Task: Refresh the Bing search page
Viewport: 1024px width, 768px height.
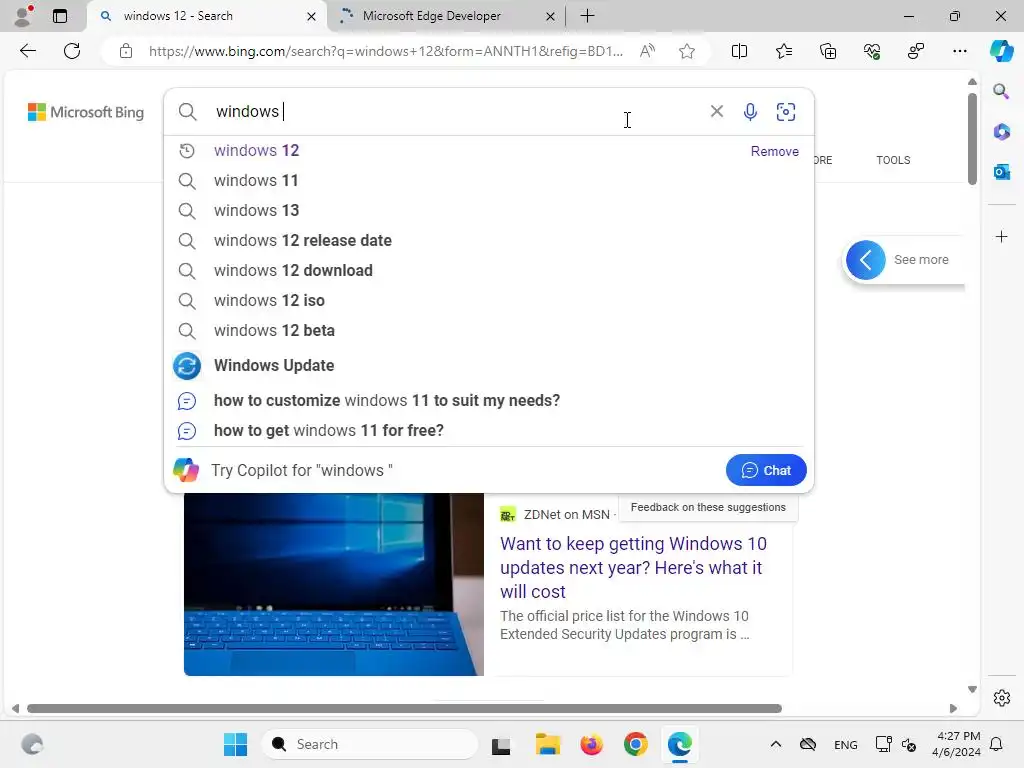Action: pos(72,51)
